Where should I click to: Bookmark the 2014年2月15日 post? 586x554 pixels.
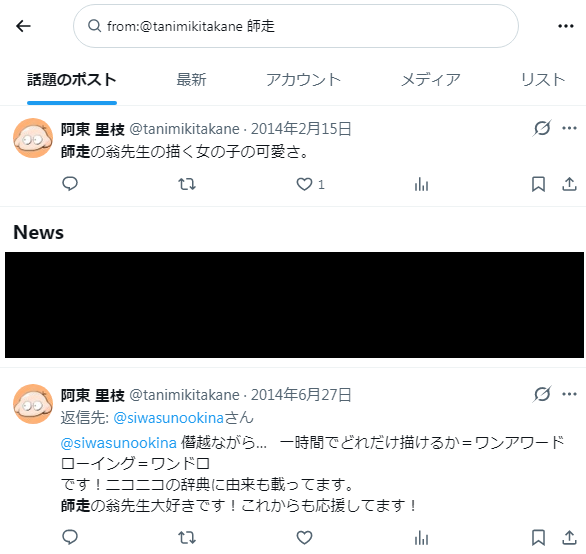point(538,184)
